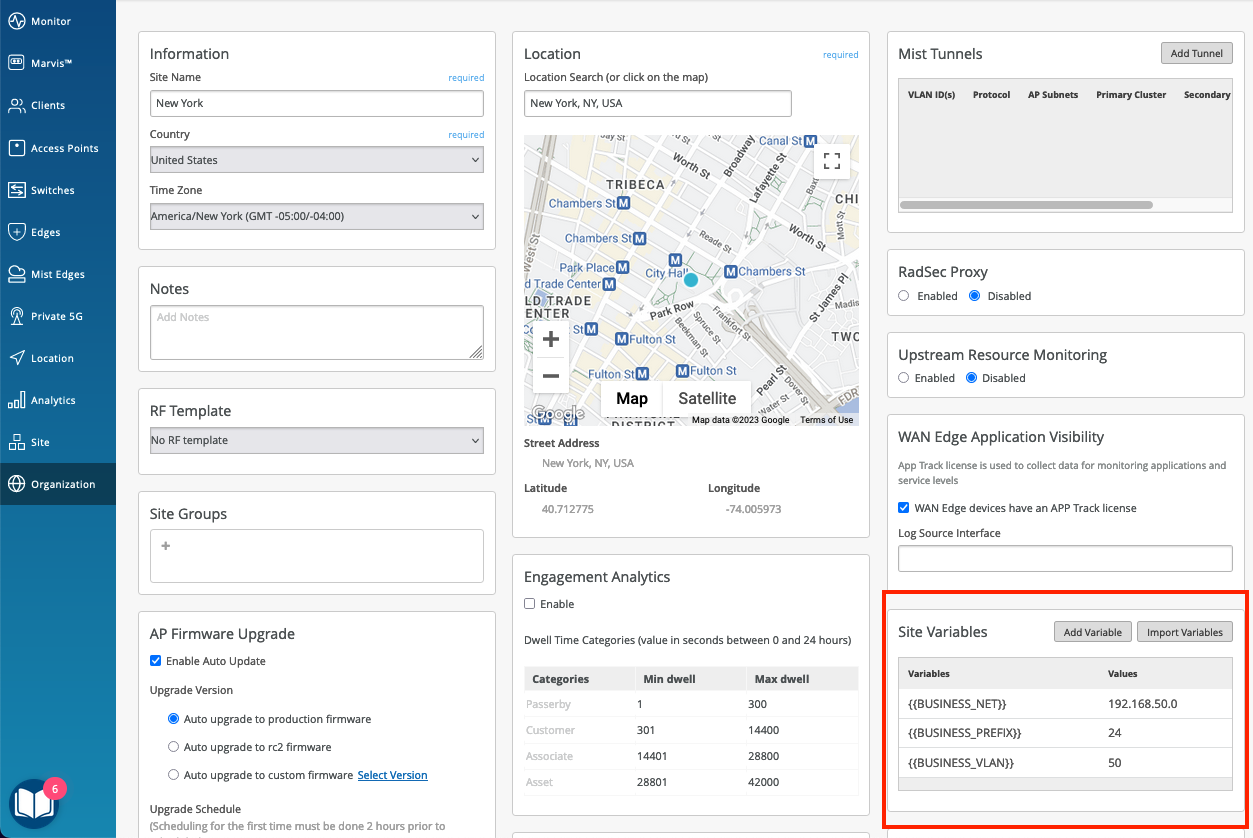
Task: Open Mist Edges from sidebar icon
Action: [16, 274]
